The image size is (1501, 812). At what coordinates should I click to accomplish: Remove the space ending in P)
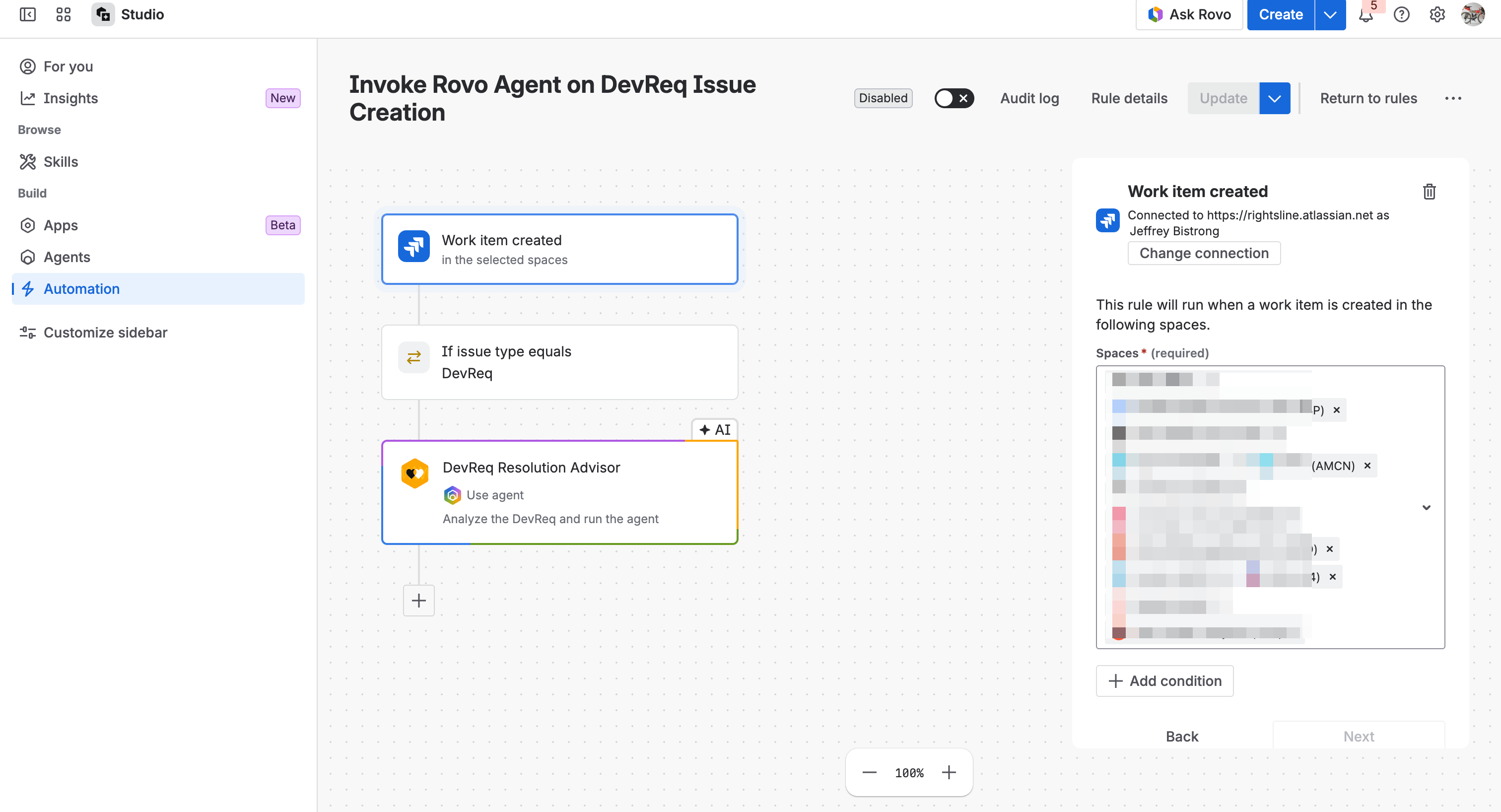[1337, 410]
